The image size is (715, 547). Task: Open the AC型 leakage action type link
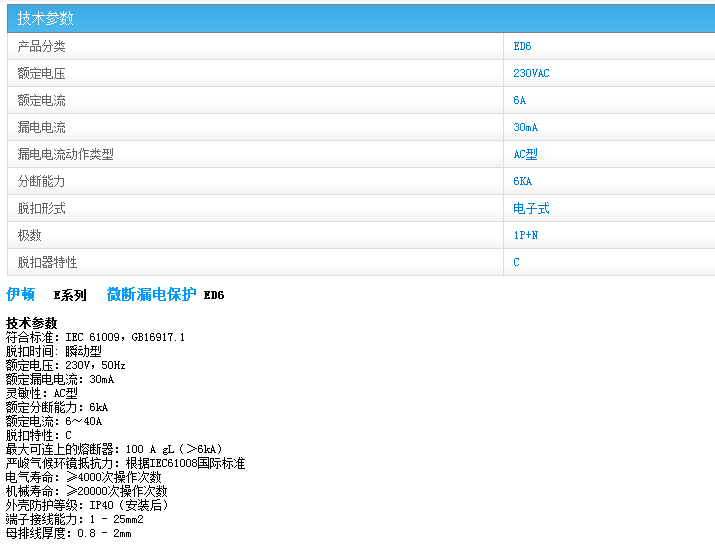[525, 154]
